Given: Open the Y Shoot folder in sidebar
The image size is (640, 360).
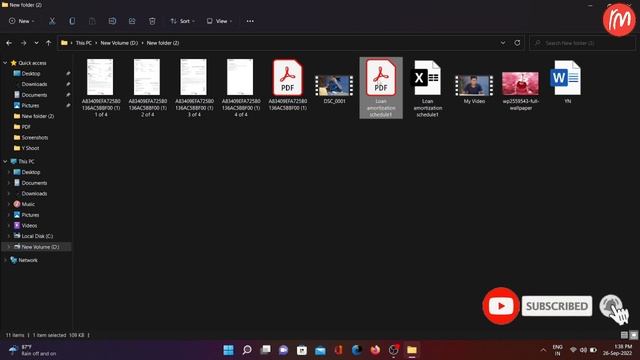Looking at the screenshot, I should [30, 148].
